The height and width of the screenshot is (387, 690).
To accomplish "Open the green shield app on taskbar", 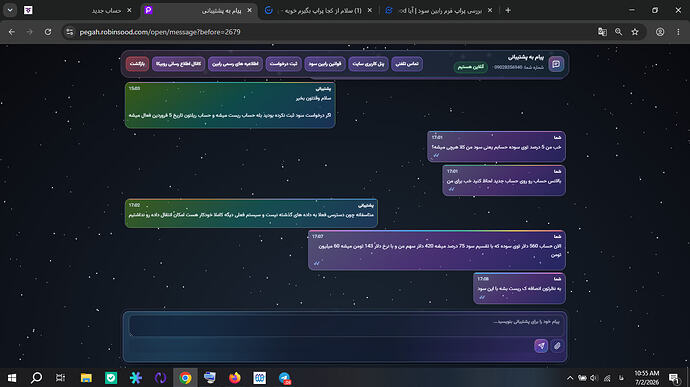I will click(111, 378).
